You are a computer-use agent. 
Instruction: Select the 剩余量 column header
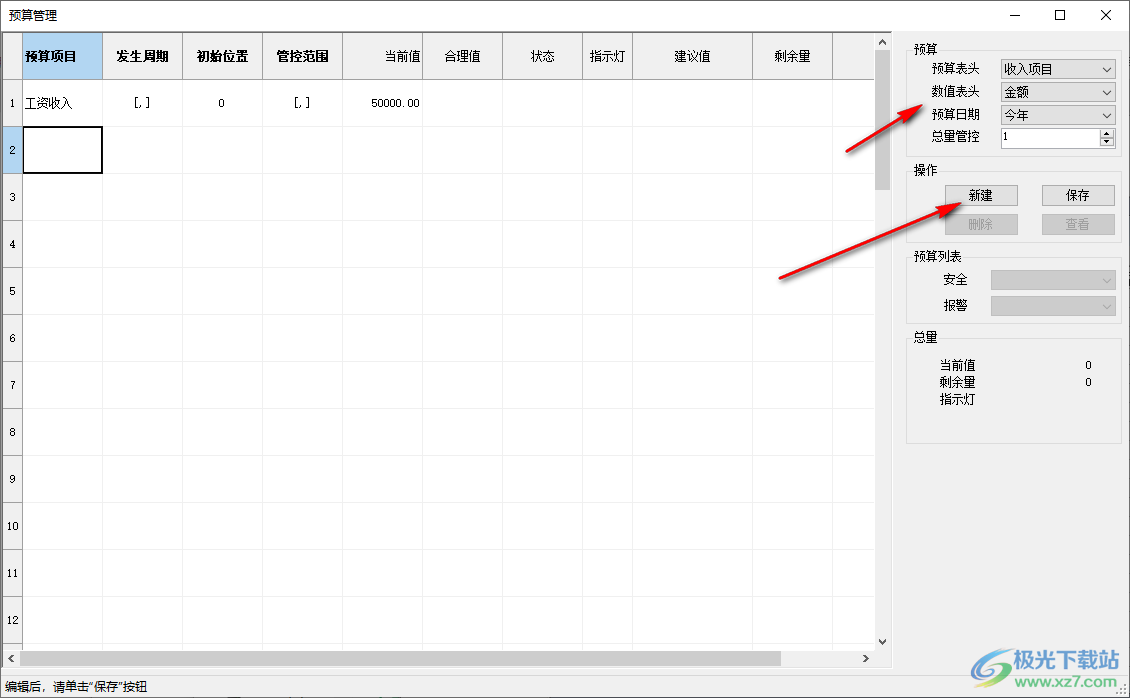pyautogui.click(x=793, y=56)
